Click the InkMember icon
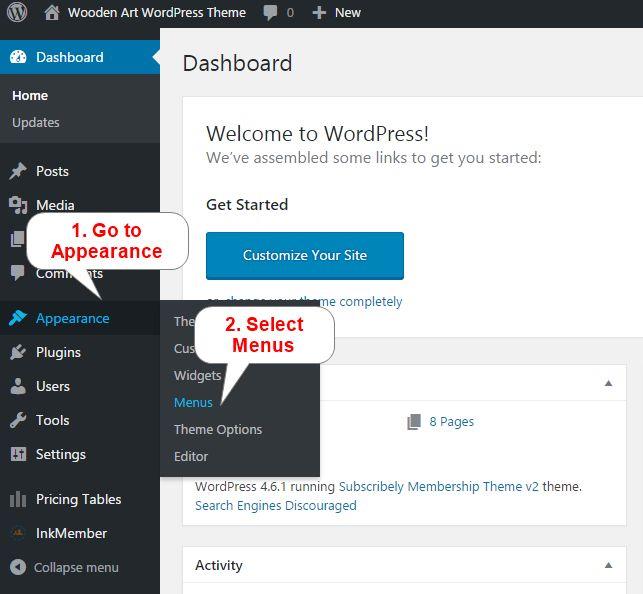The image size is (643, 594). 18,533
